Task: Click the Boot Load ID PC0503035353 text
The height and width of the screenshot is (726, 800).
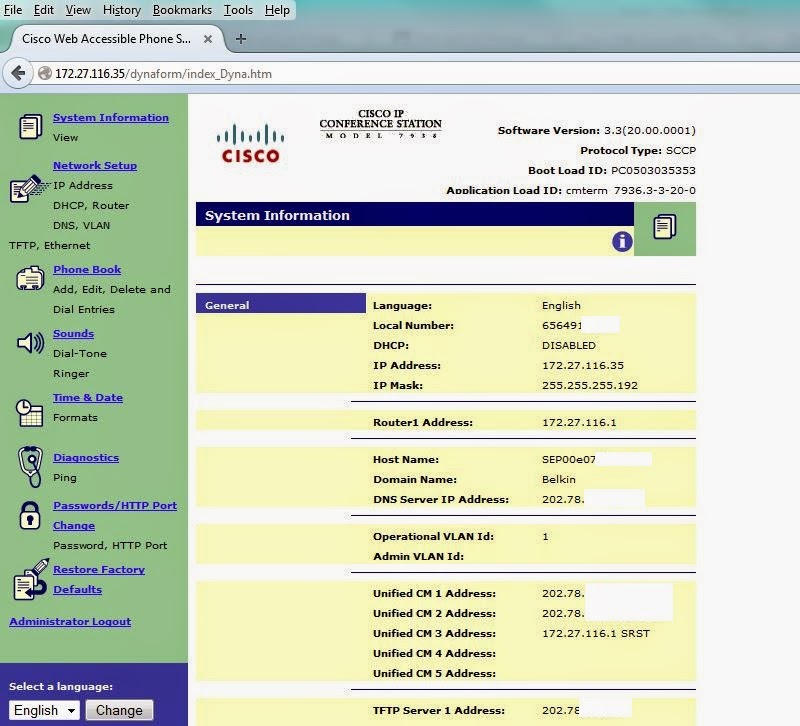Action: coord(612,170)
